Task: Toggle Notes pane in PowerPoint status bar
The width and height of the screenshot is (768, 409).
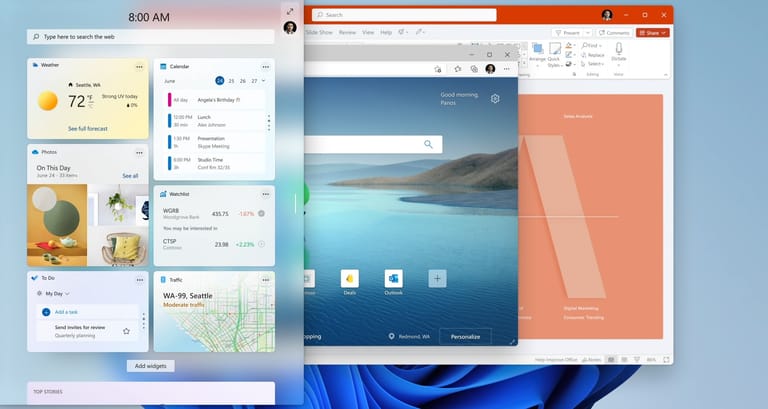Action: (x=591, y=360)
